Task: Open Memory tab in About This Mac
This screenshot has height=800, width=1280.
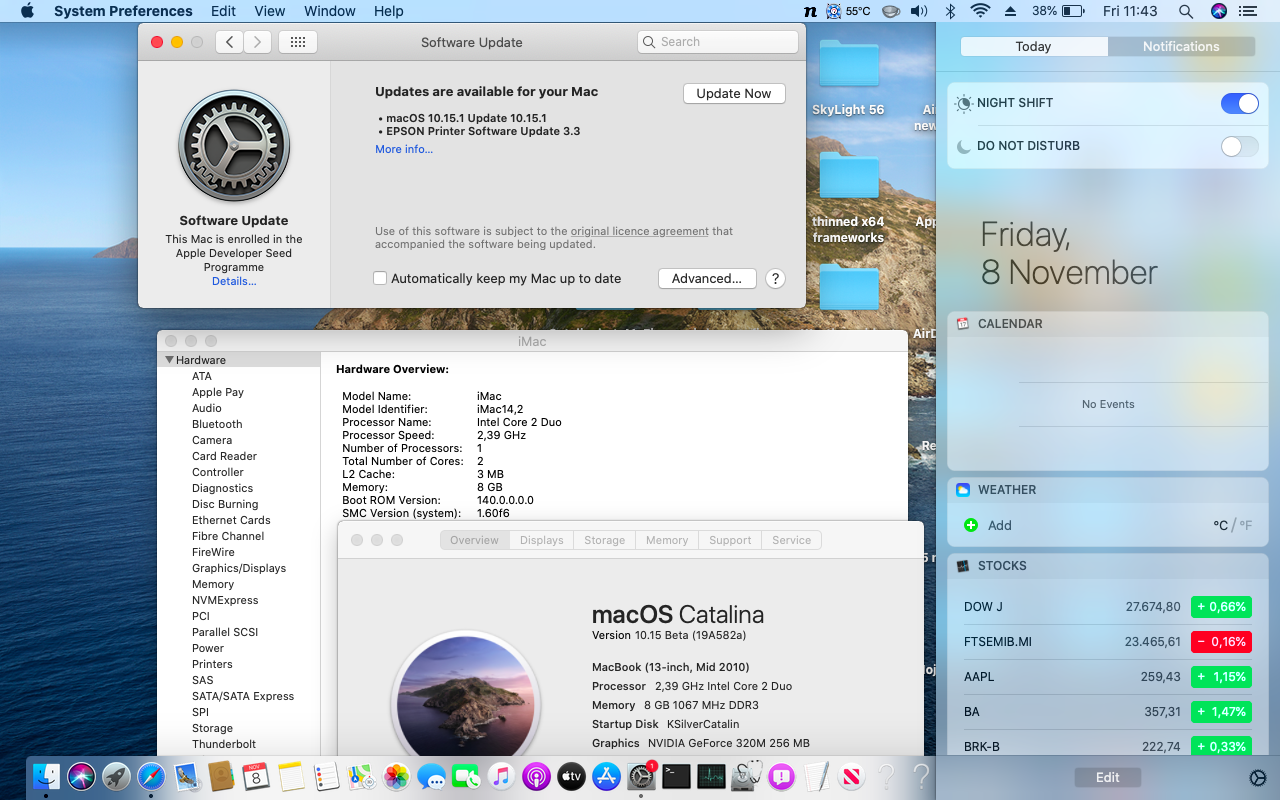Action: (666, 540)
